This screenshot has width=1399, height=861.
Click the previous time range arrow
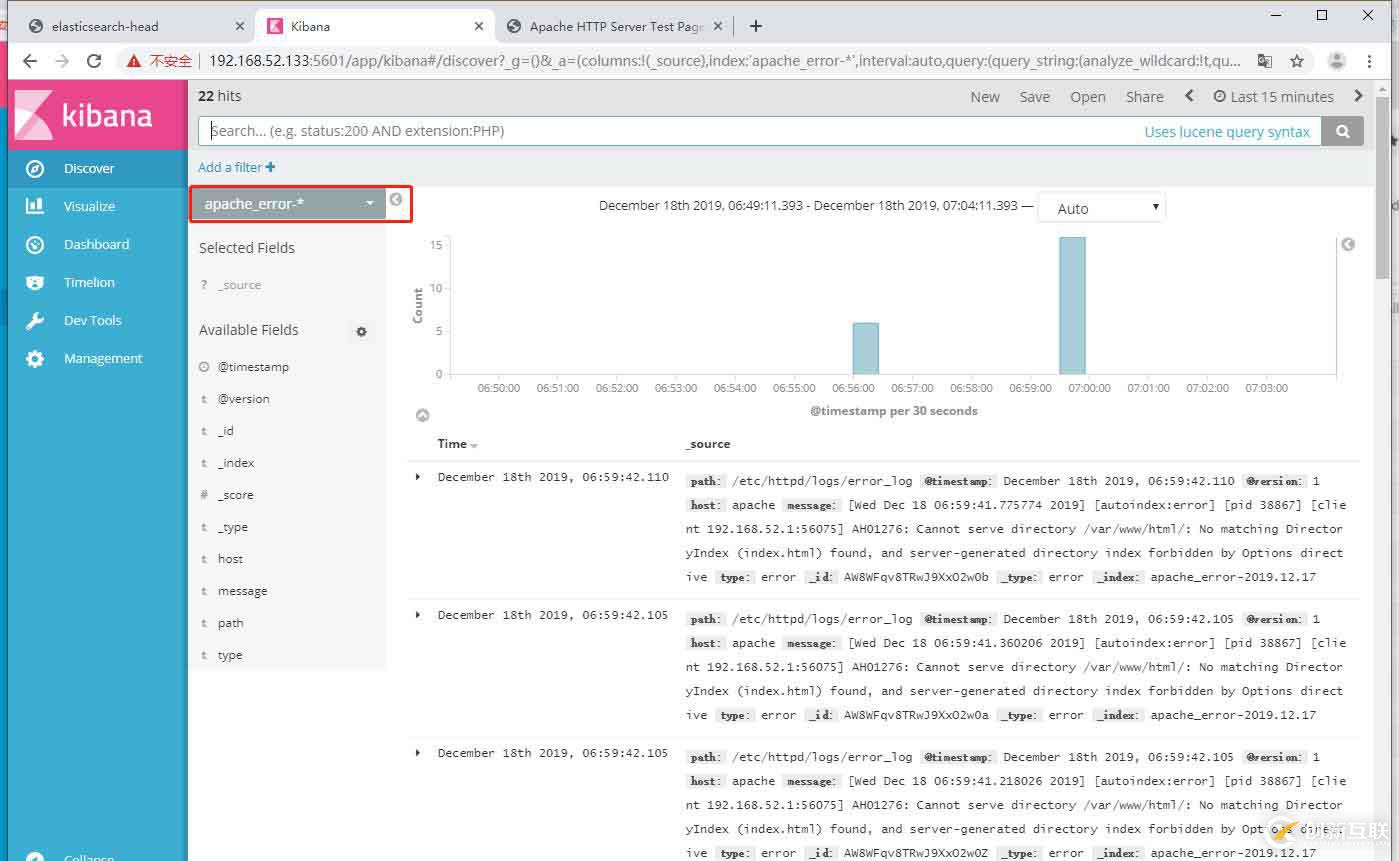[1189, 96]
